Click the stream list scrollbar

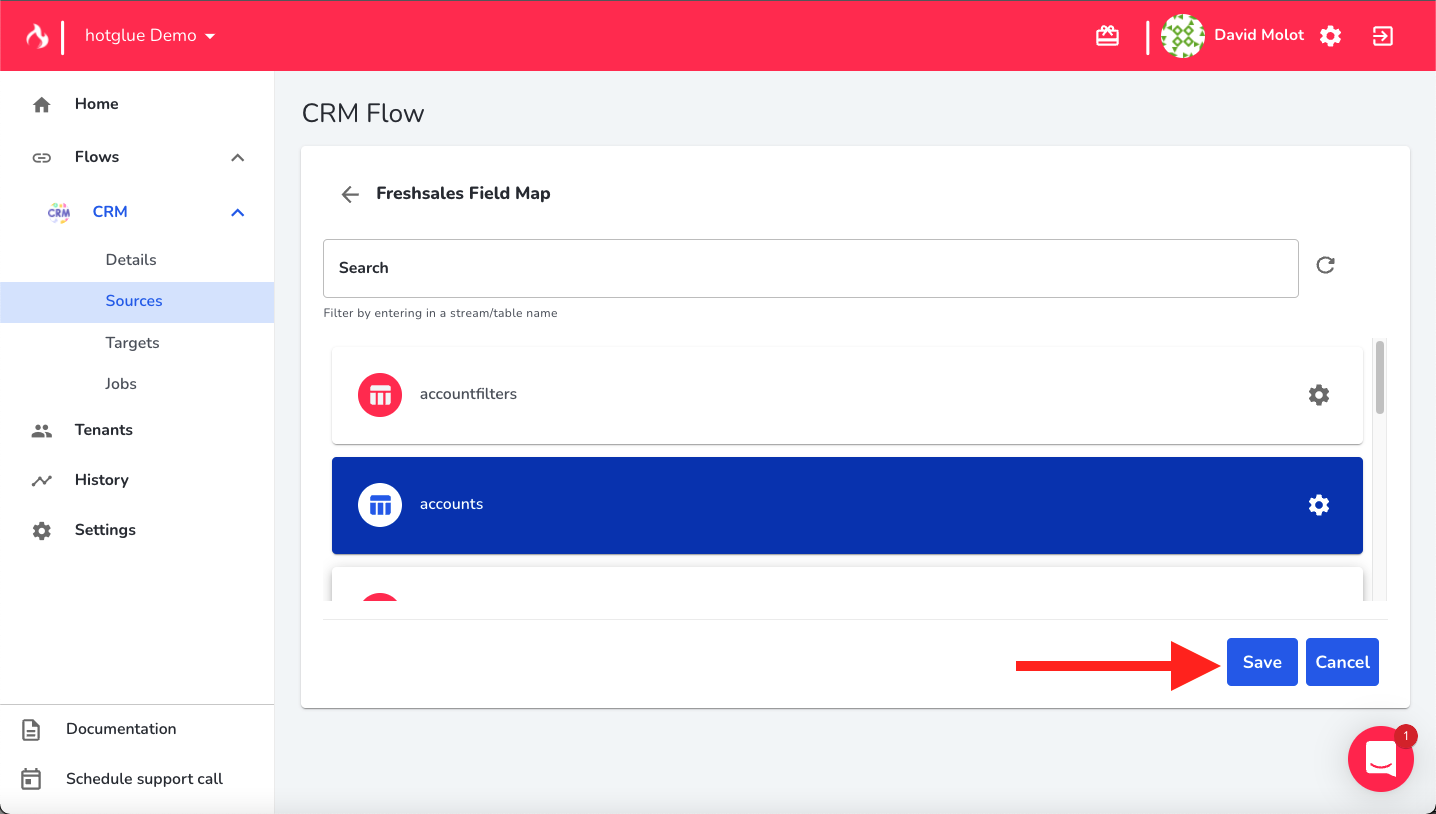tap(1380, 377)
